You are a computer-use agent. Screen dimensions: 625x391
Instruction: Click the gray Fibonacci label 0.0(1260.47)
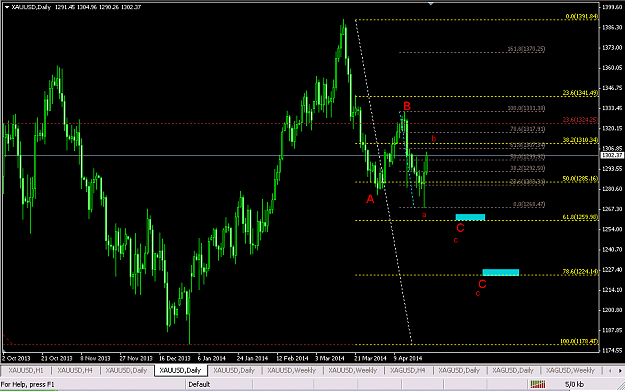pyautogui.click(x=529, y=204)
